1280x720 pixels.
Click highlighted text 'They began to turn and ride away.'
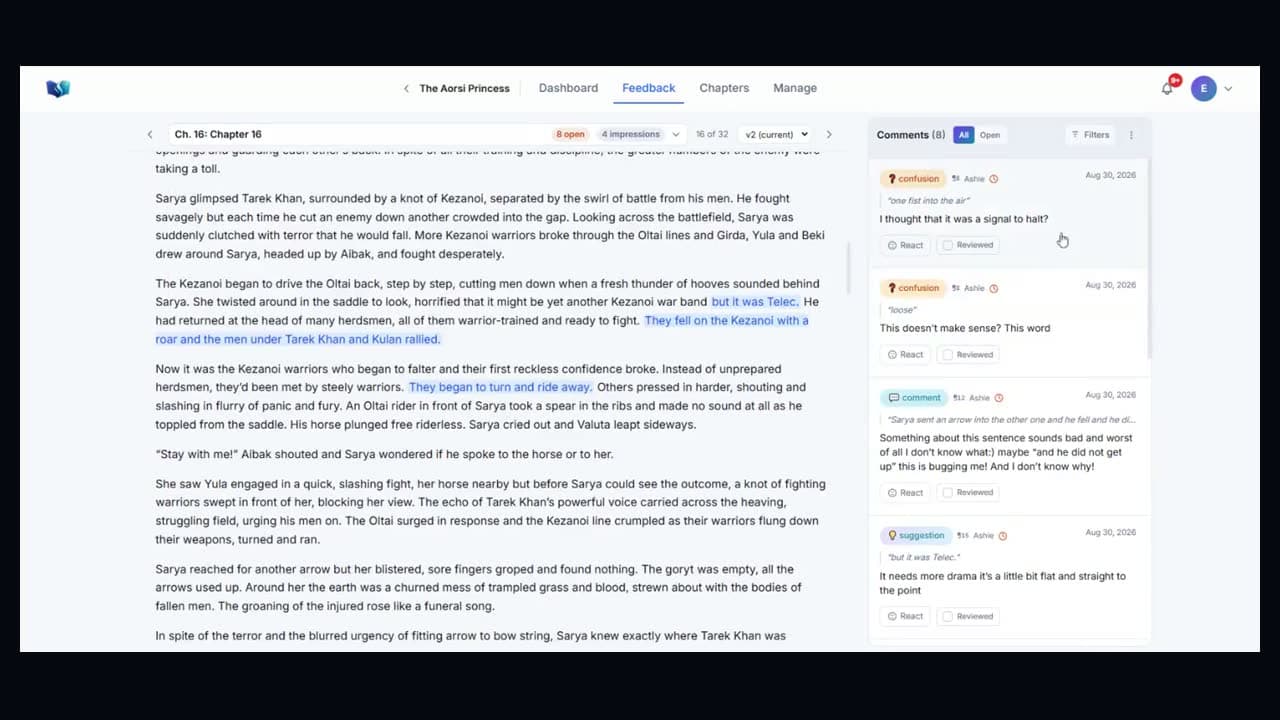(500, 387)
